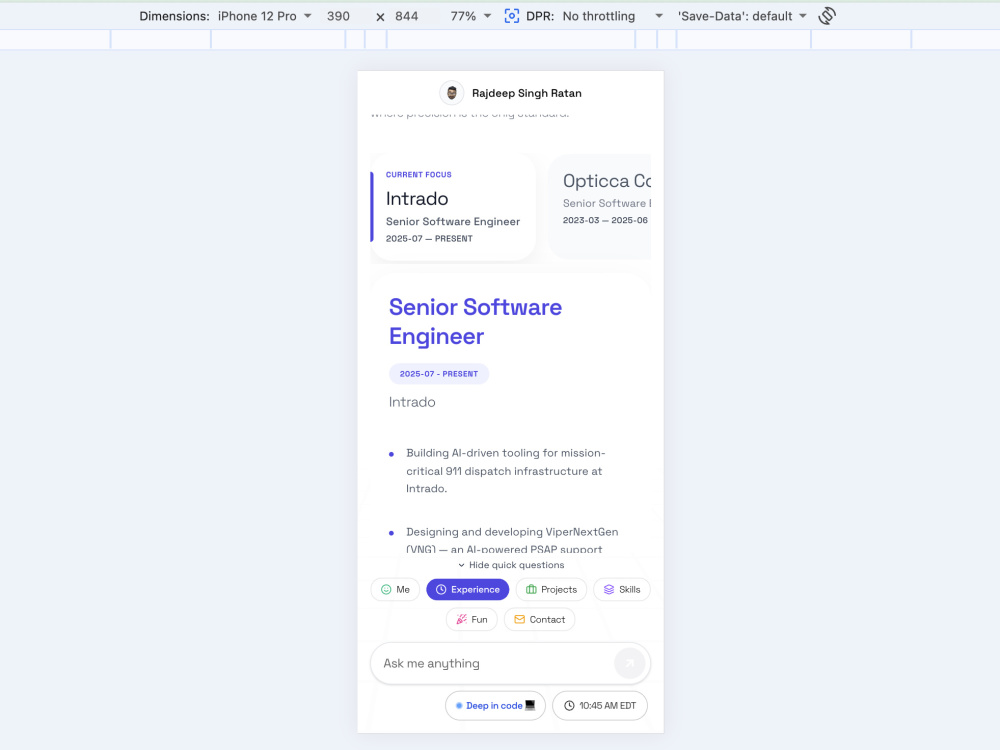This screenshot has height=750, width=1000.
Task: Click the CURRENT FOCUS label
Action: [x=418, y=174]
